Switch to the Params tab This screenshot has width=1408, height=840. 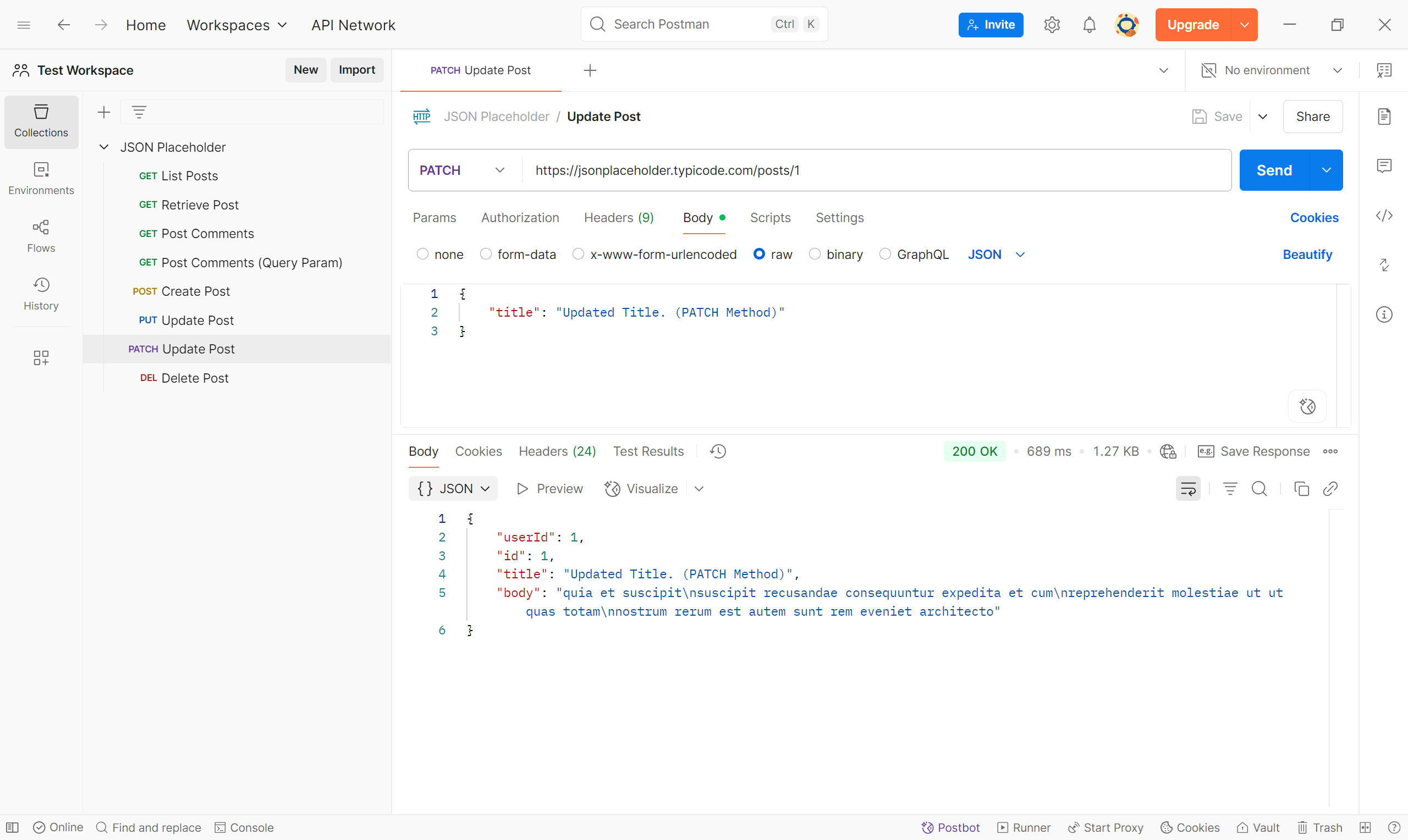[435, 218]
